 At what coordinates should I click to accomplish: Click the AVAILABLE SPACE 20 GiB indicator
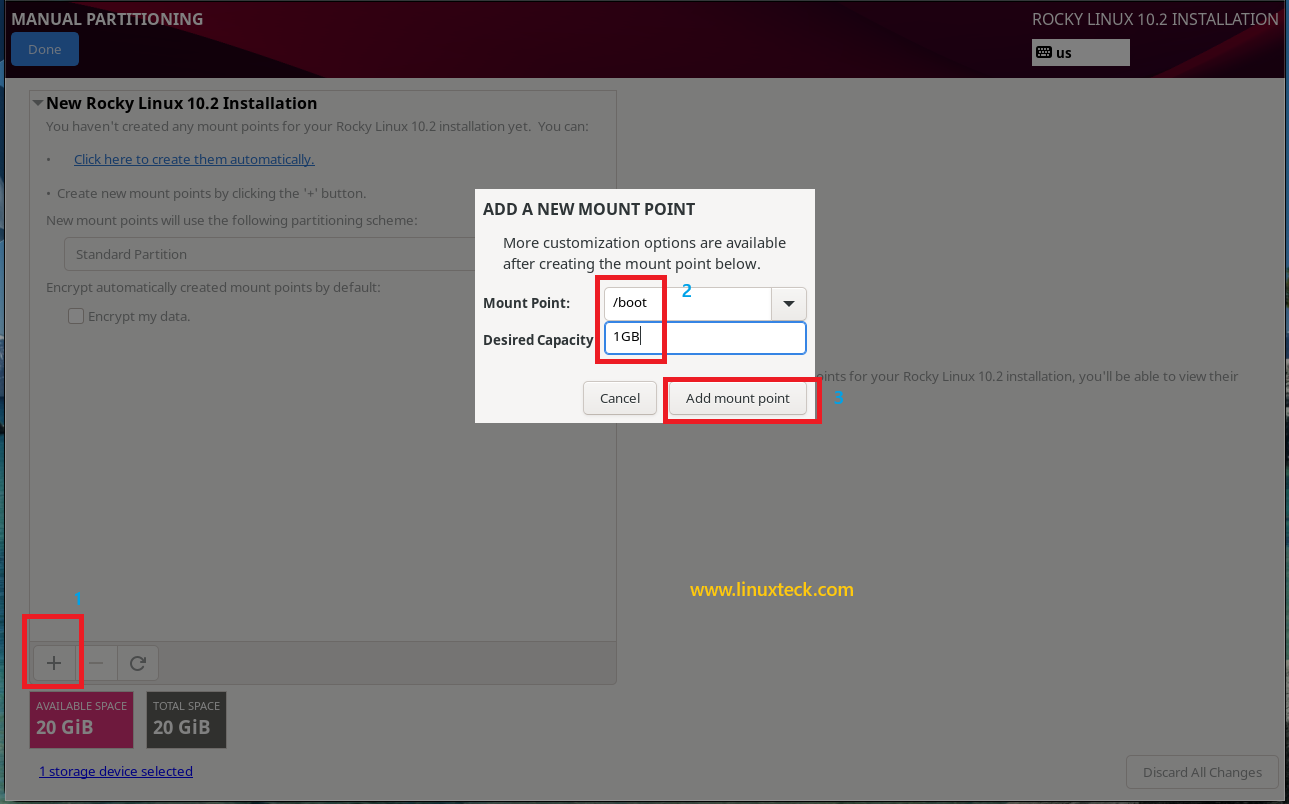coord(82,720)
